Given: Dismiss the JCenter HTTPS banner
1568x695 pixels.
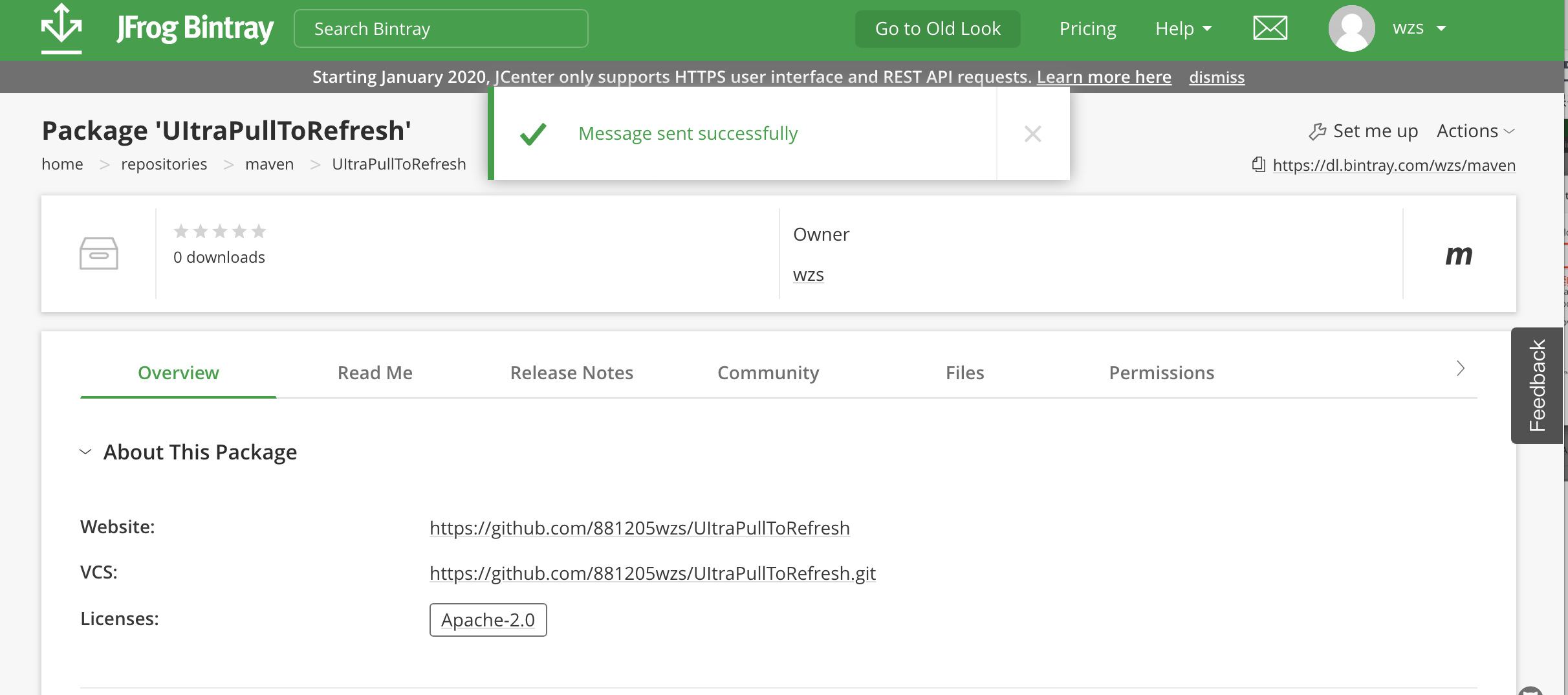Looking at the screenshot, I should pyautogui.click(x=1217, y=77).
